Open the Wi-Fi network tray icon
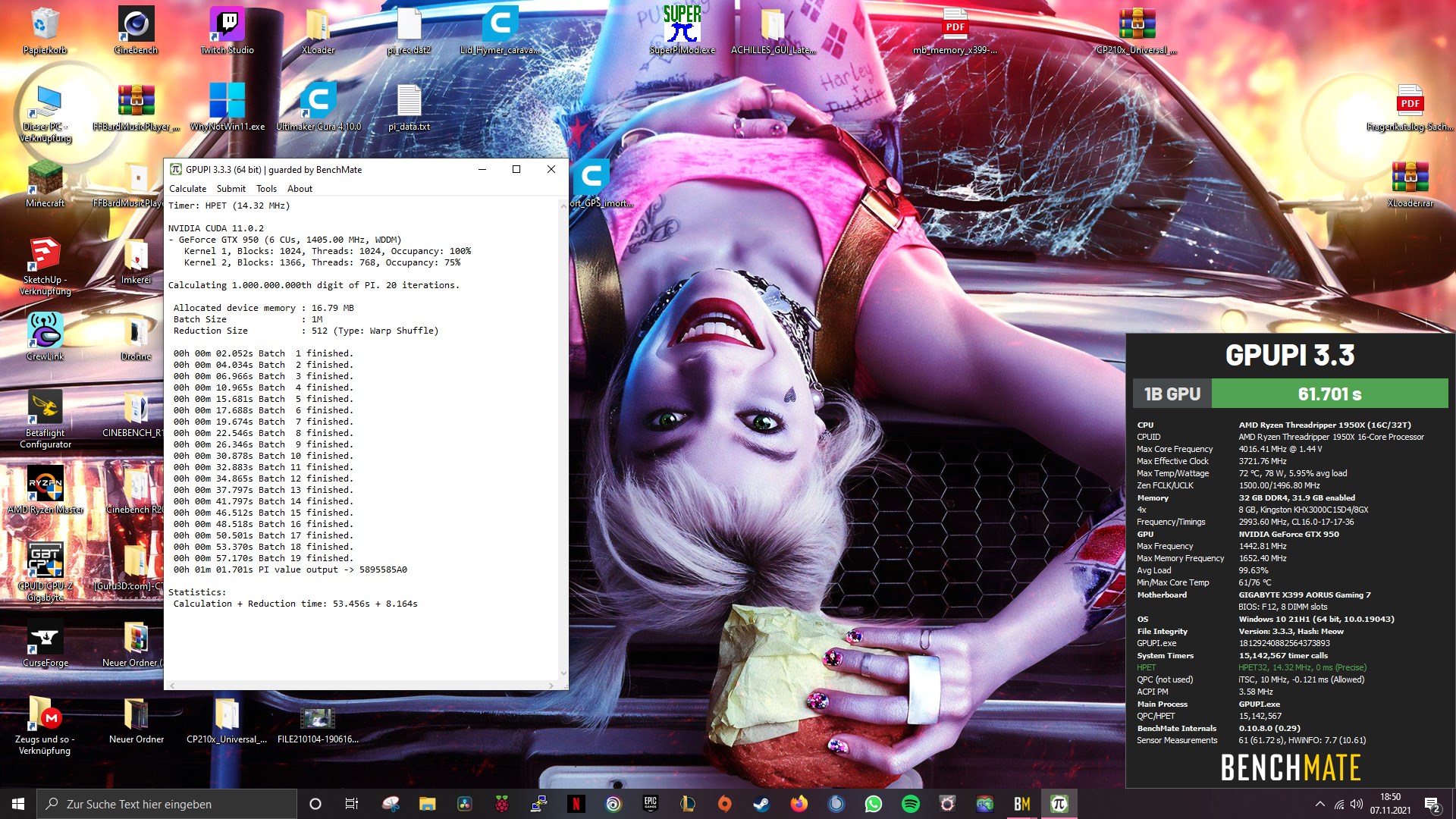Image resolution: width=1456 pixels, height=819 pixels. [1338, 804]
